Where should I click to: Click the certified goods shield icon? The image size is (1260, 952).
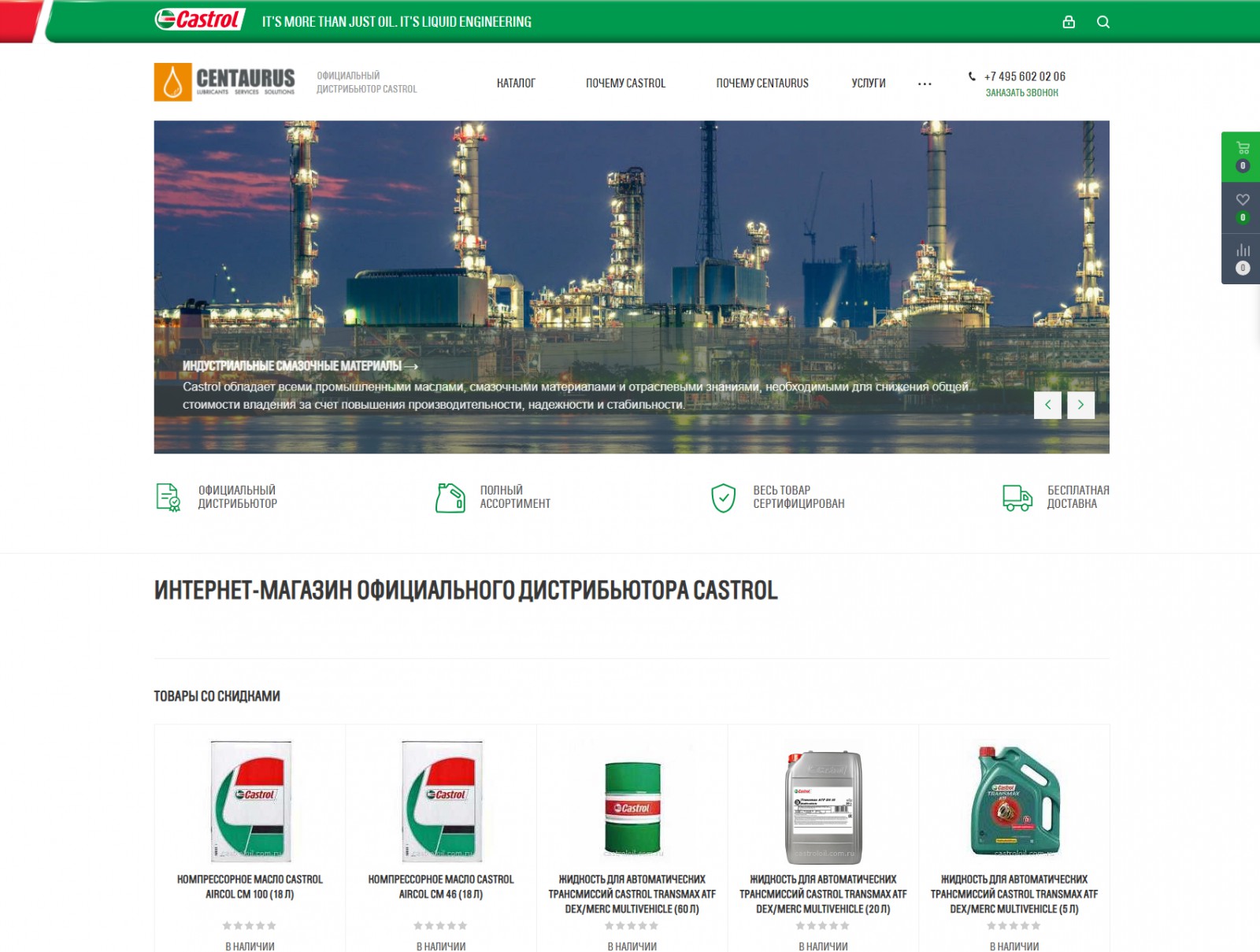723,498
